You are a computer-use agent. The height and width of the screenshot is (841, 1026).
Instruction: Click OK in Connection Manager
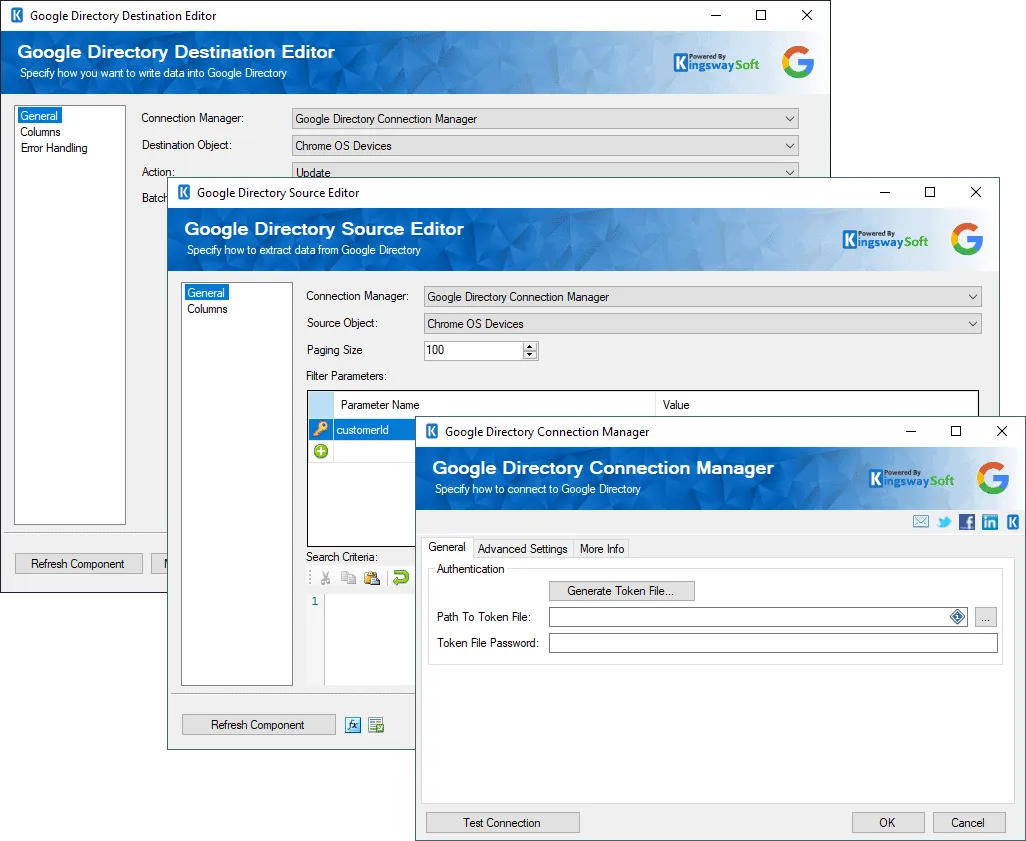888,823
